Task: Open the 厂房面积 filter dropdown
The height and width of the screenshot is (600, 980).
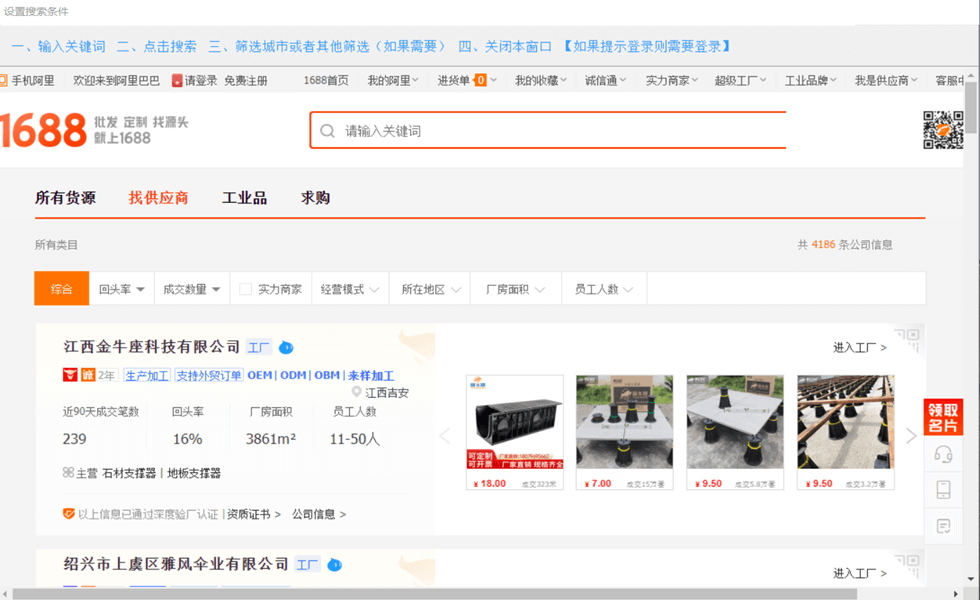Action: coord(516,289)
